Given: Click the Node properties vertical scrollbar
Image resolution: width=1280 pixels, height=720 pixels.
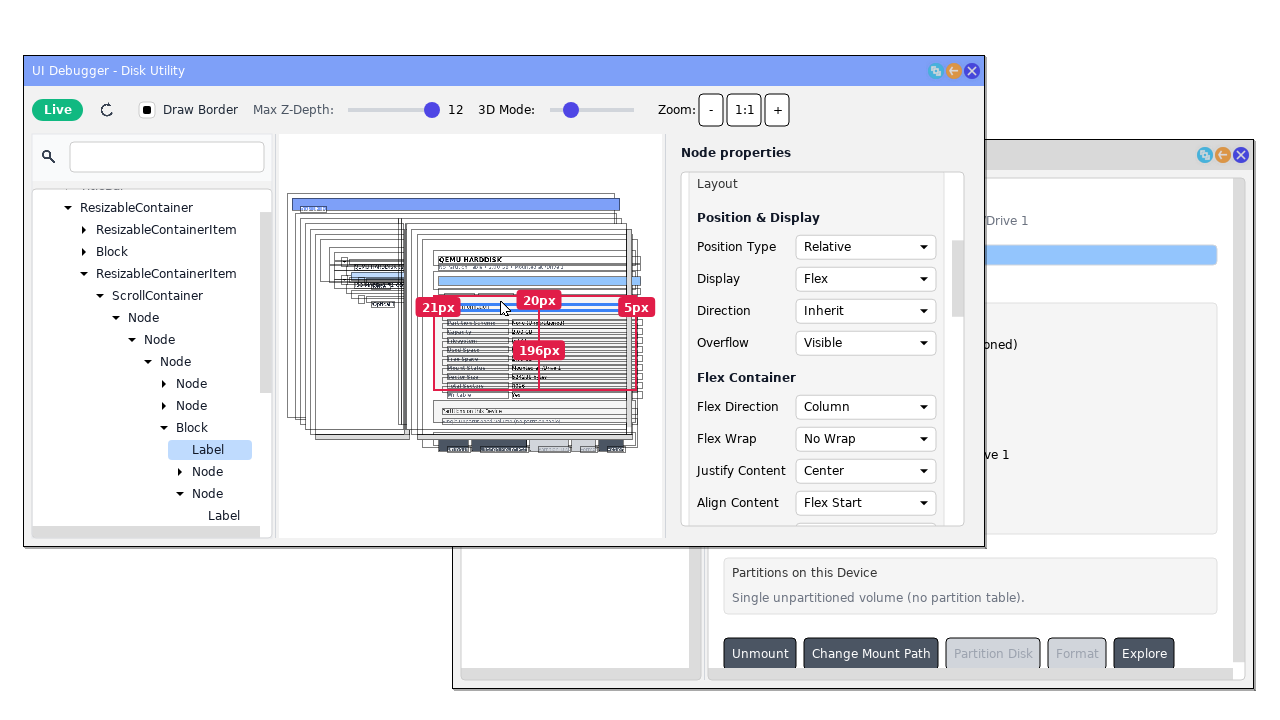Looking at the screenshot, I should [957, 278].
